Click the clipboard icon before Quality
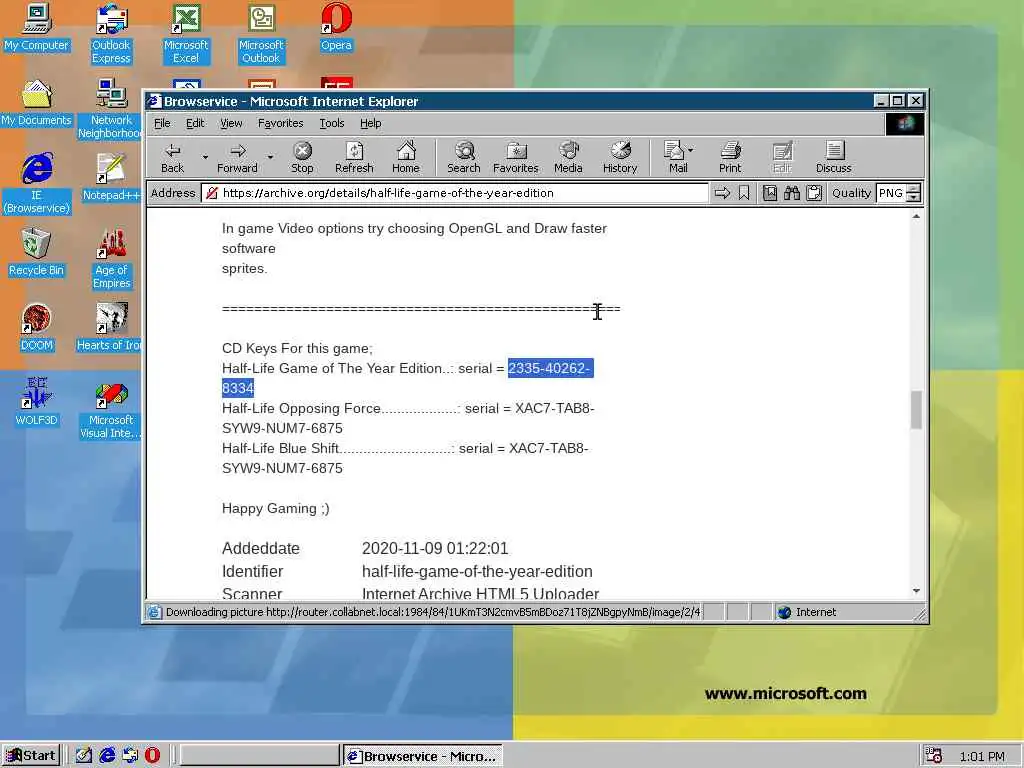This screenshot has width=1024, height=768. point(814,193)
